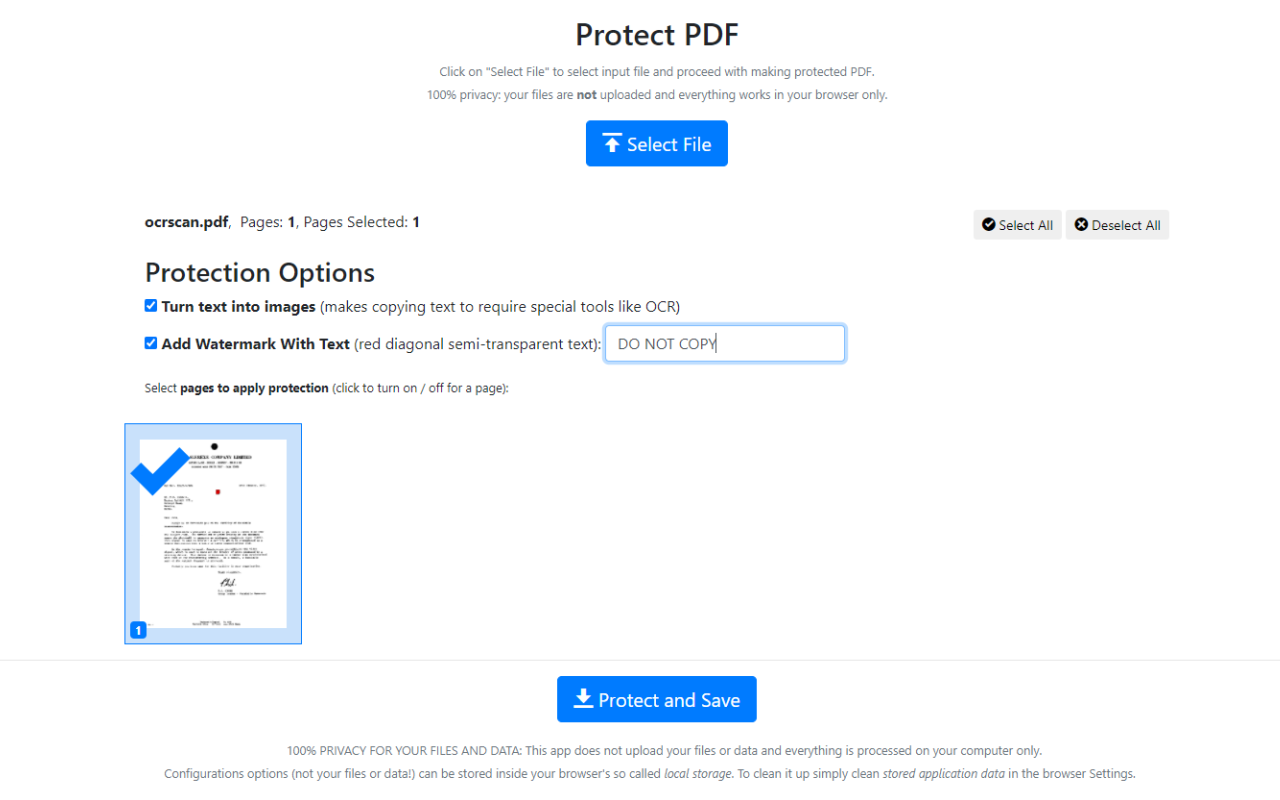Click the page number badge labeled 1

138,630
